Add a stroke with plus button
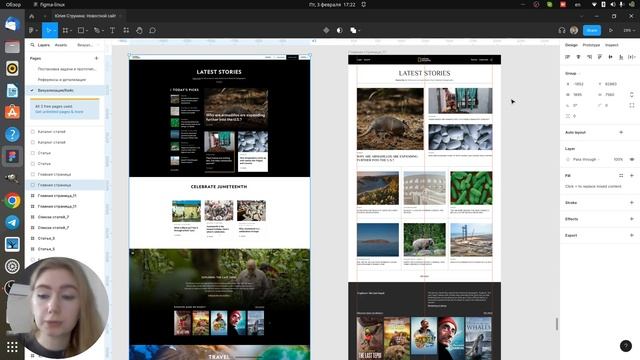The height and width of the screenshot is (360, 640). 632,202
